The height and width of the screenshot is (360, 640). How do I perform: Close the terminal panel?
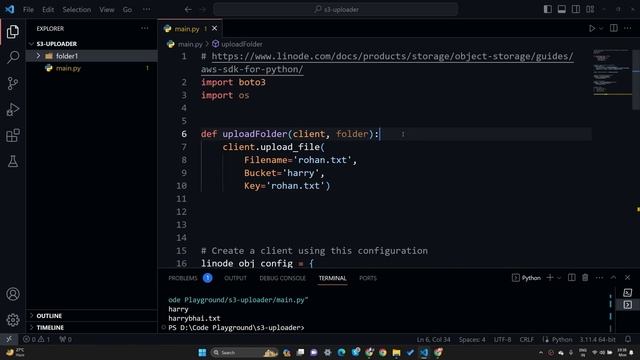pos(627,278)
